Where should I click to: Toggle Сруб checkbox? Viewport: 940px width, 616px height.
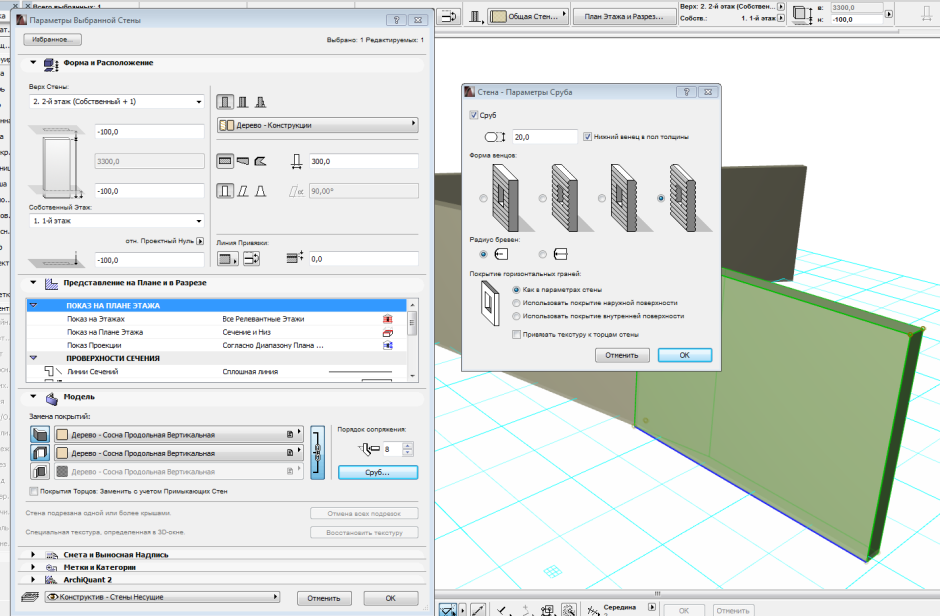tap(474, 115)
